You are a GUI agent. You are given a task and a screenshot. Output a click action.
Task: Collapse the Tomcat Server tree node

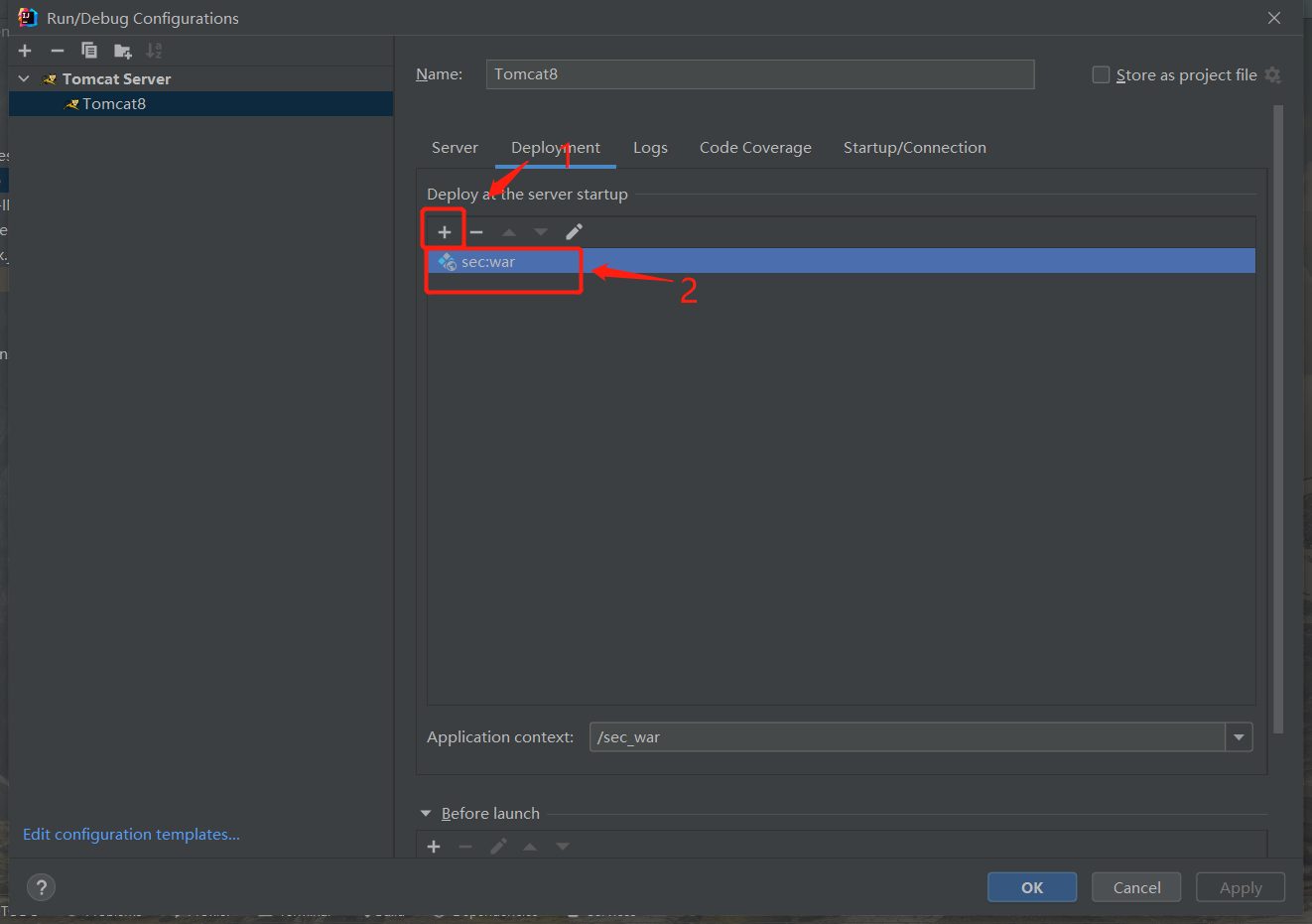(24, 78)
